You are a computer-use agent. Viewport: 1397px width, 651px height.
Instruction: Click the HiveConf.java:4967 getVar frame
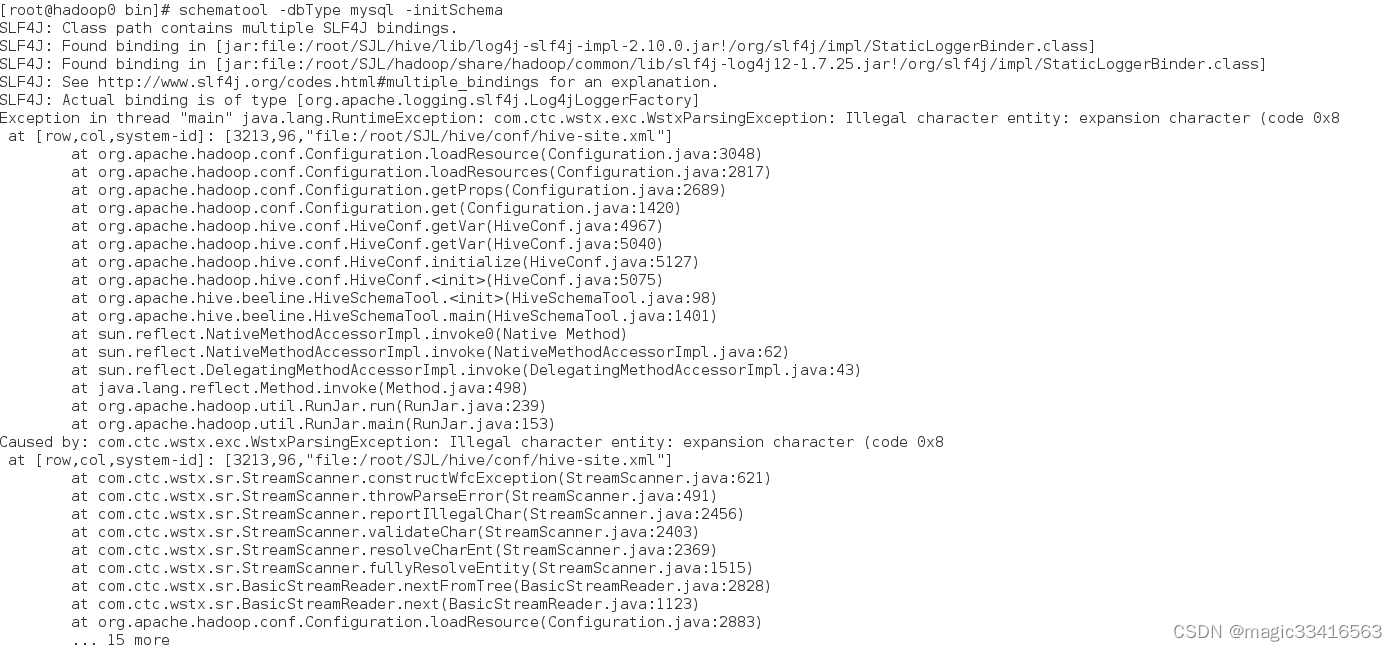click(x=367, y=226)
